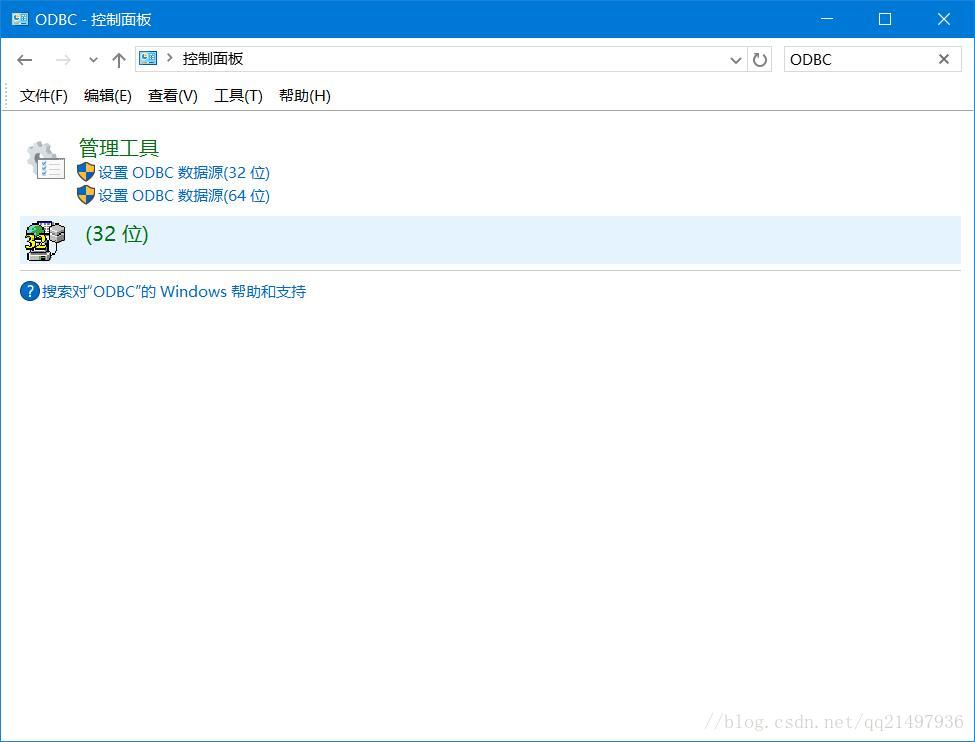Click the Control Panel icon in the address bar
The height and width of the screenshot is (742, 975).
click(x=147, y=59)
